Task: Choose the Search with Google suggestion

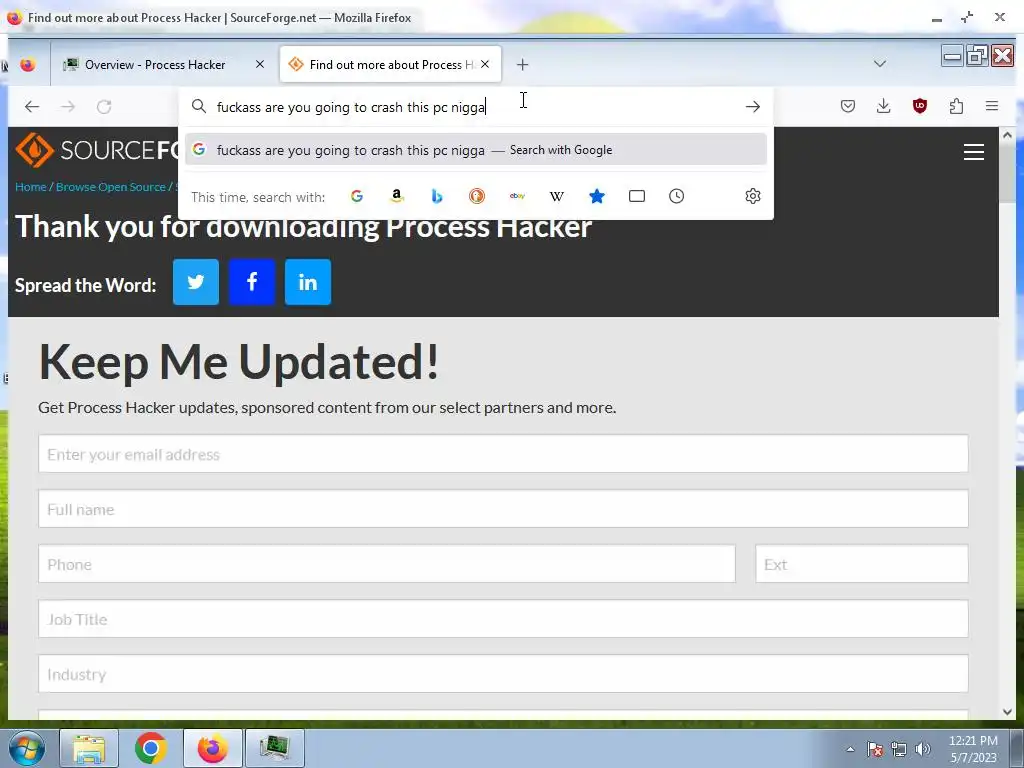Action: (475, 150)
